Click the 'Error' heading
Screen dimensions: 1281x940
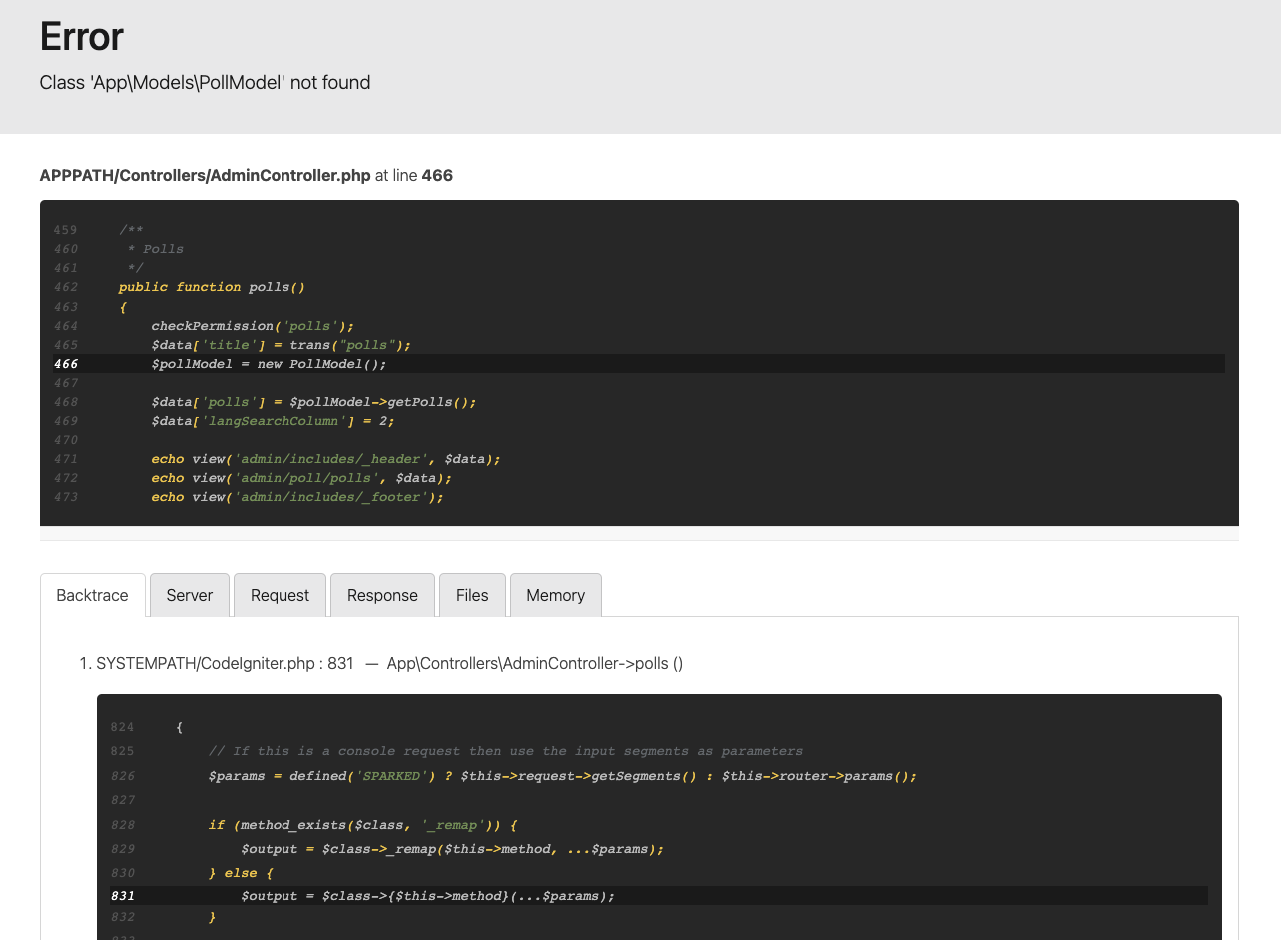coord(82,37)
